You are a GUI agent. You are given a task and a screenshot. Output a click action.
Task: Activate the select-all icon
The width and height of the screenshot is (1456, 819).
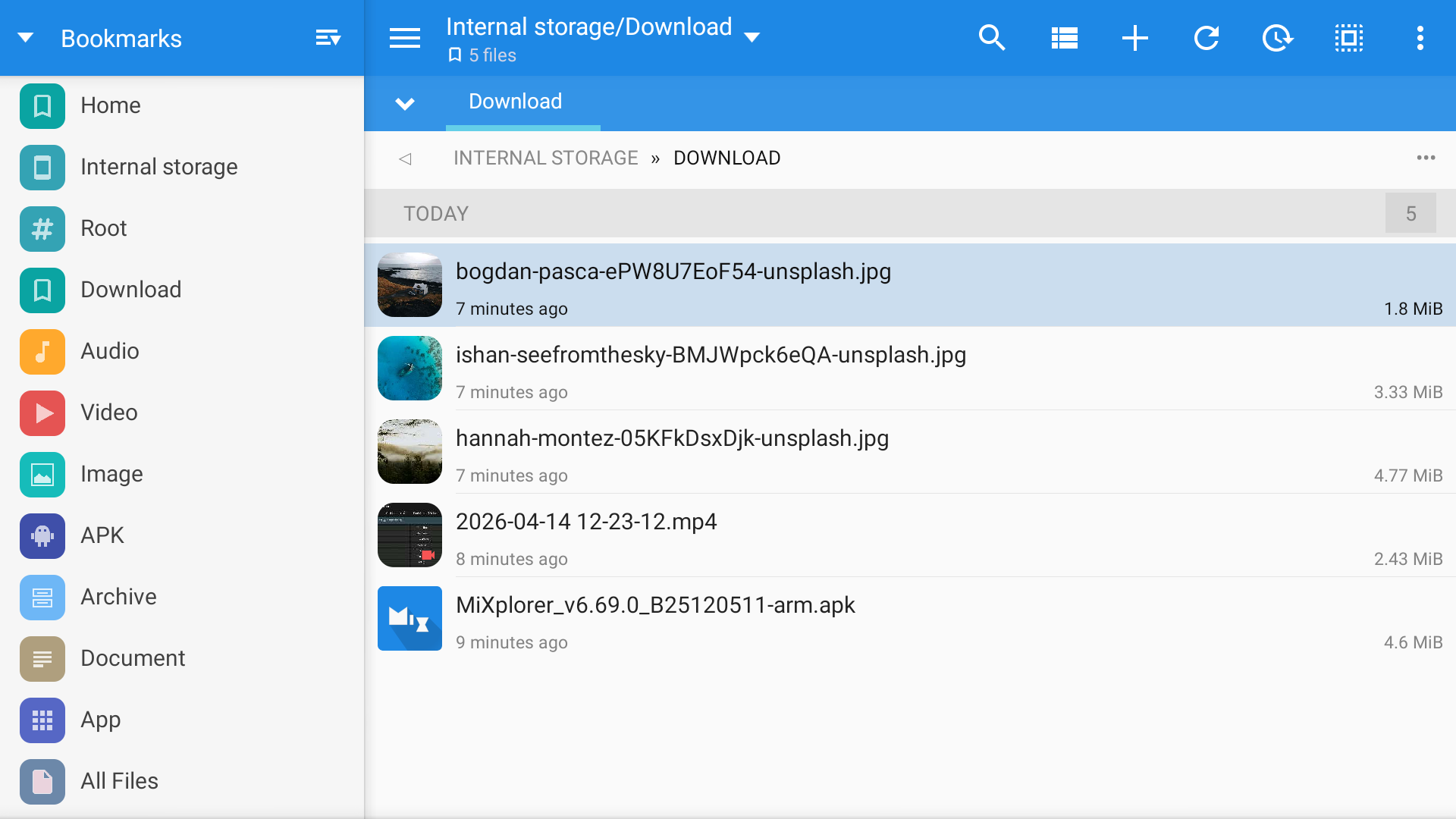click(1349, 38)
